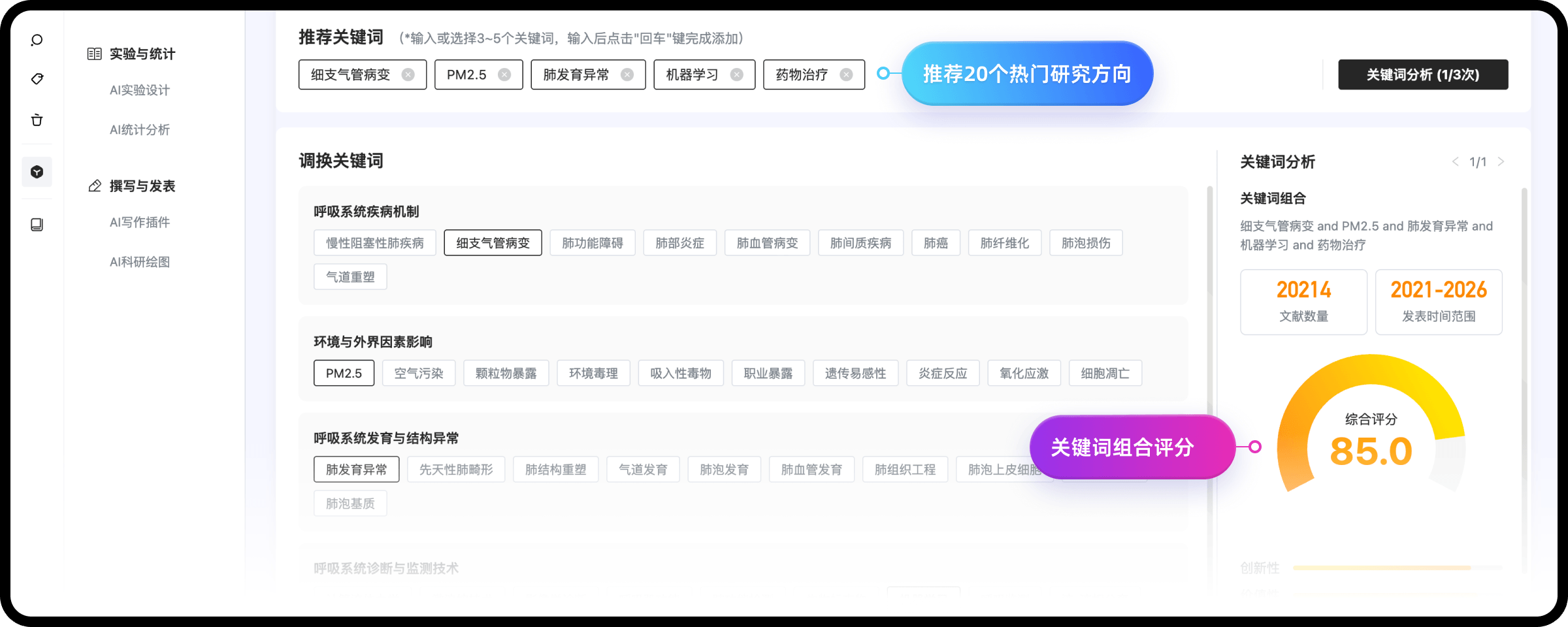The width and height of the screenshot is (1568, 627).
Task: Go to previous keyword analysis page
Action: [1455, 162]
